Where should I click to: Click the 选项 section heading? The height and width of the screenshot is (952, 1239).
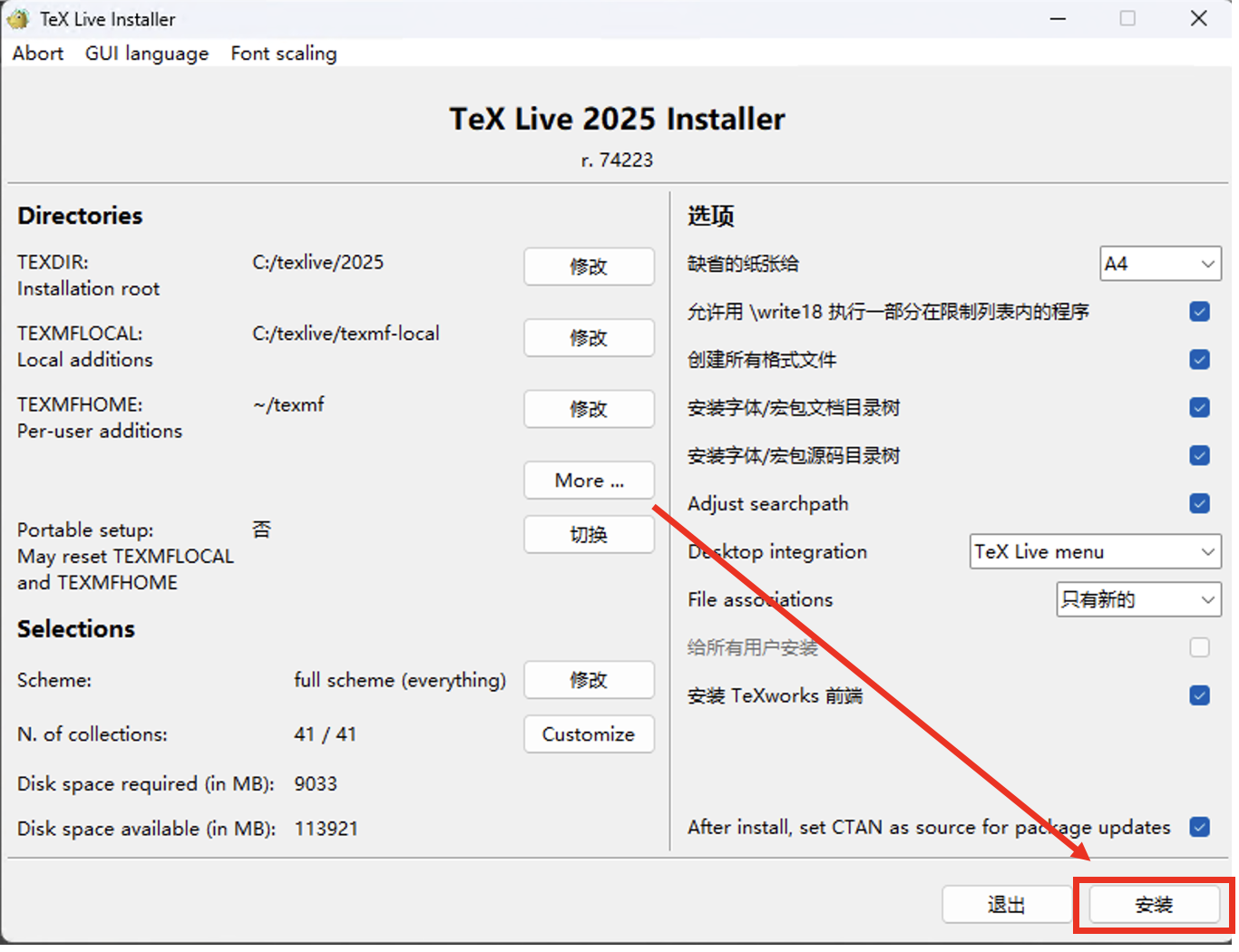(x=711, y=216)
